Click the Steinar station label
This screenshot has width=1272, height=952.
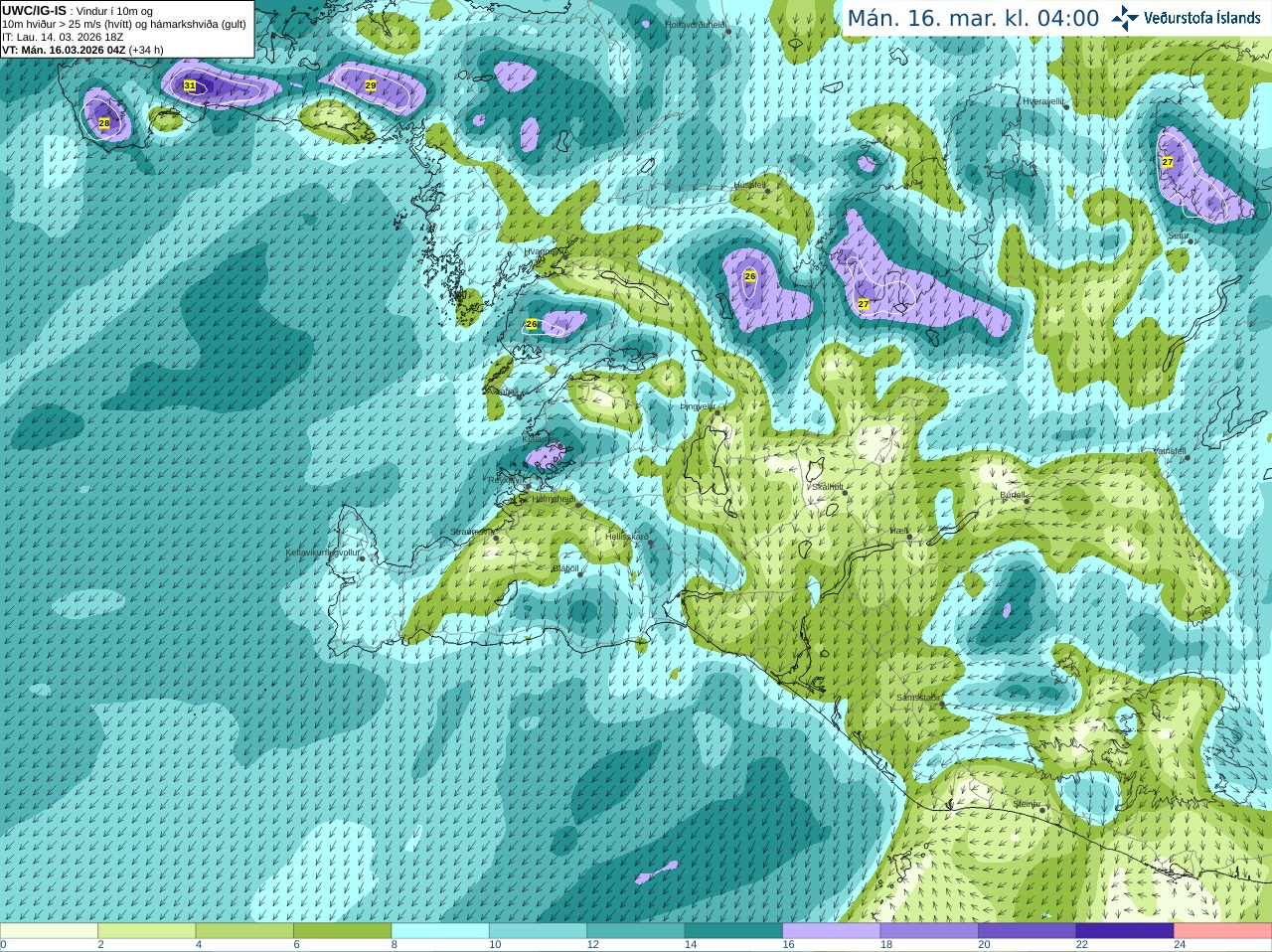1027,804
